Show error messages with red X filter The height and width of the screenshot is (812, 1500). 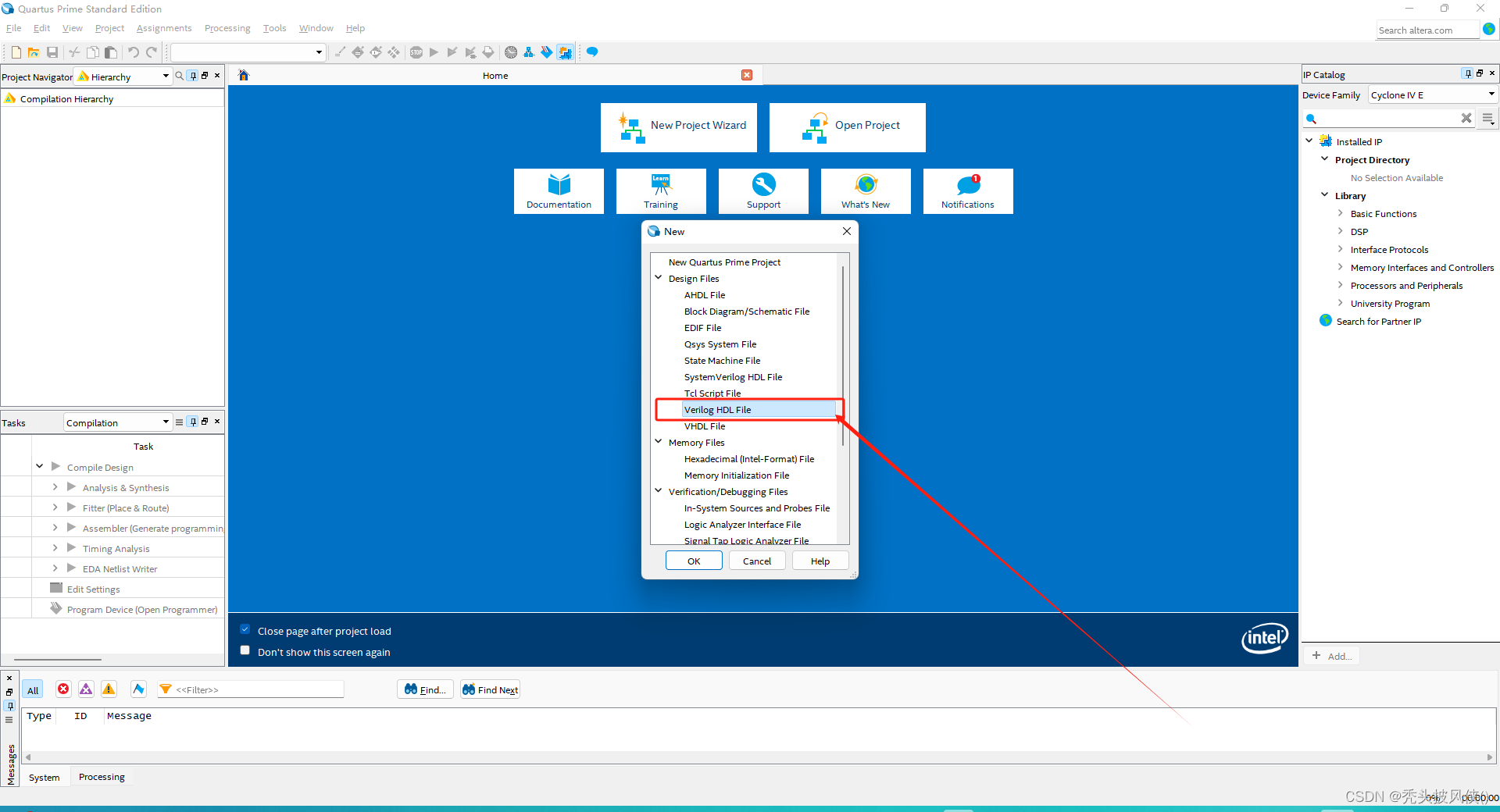pos(63,689)
